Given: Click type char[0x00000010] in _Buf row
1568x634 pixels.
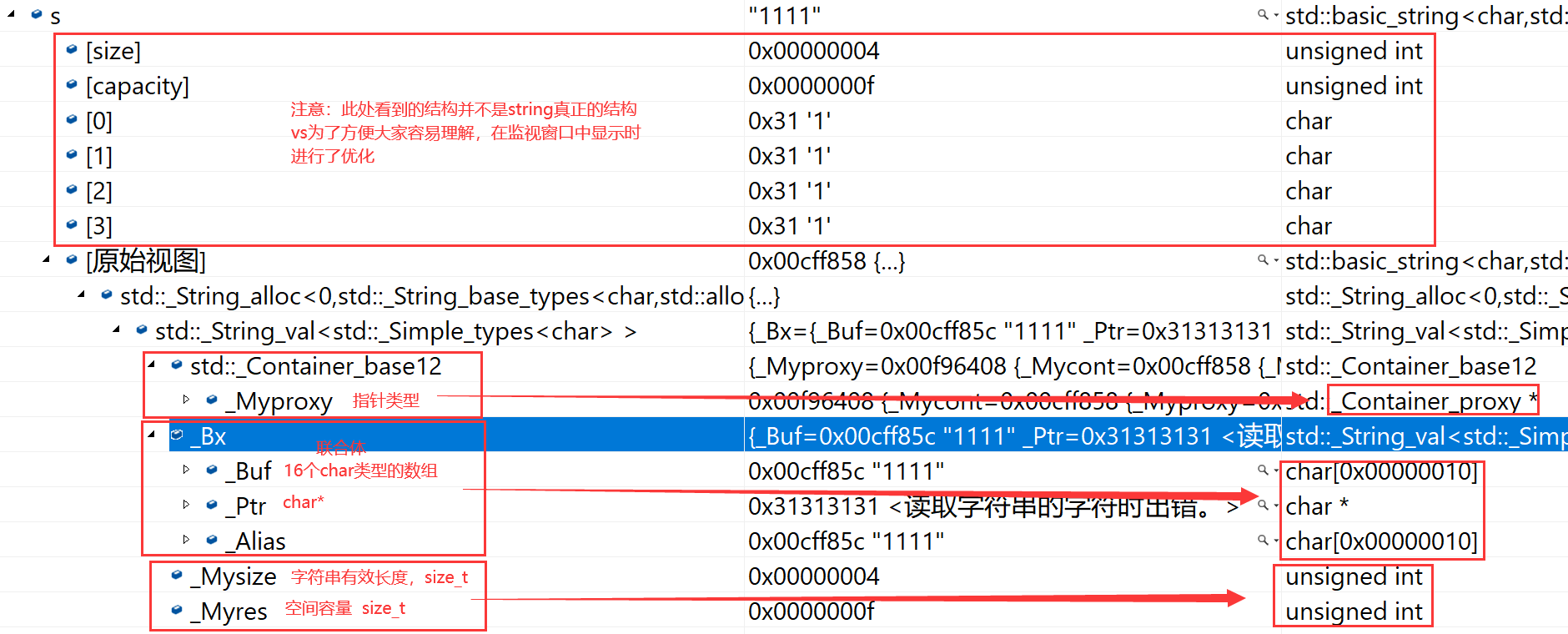Looking at the screenshot, I should pyautogui.click(x=1381, y=471).
